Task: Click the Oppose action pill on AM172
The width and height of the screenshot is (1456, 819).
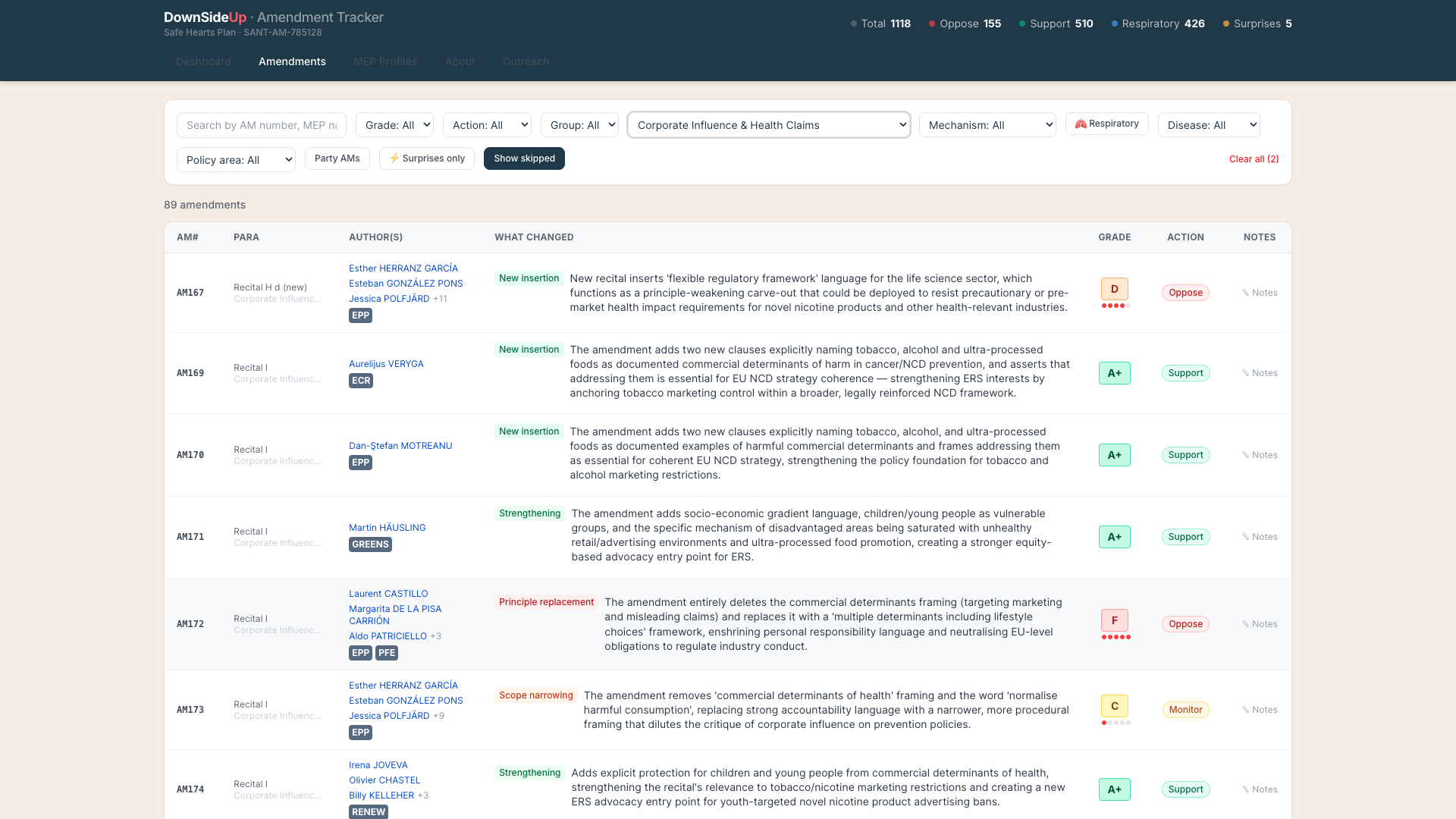Action: point(1185,624)
